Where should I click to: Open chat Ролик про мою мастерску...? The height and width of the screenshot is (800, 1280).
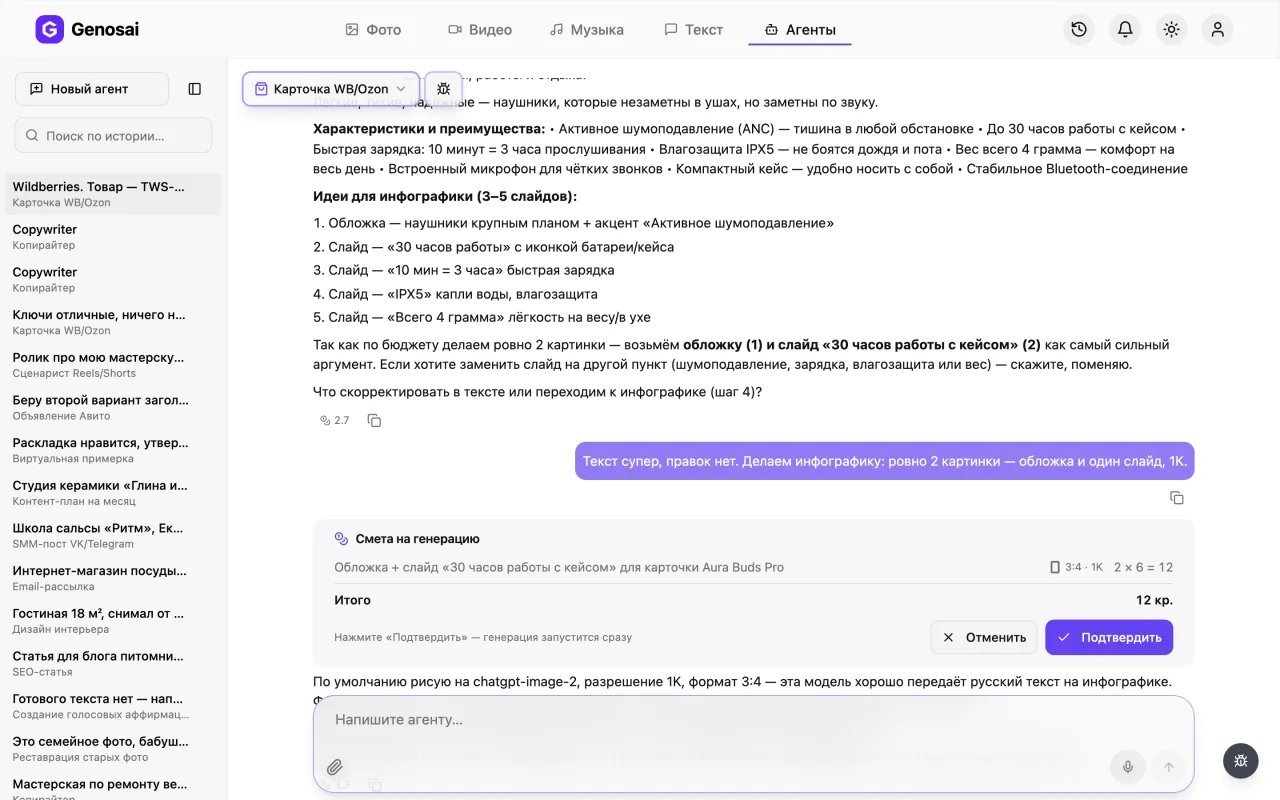[113, 365]
